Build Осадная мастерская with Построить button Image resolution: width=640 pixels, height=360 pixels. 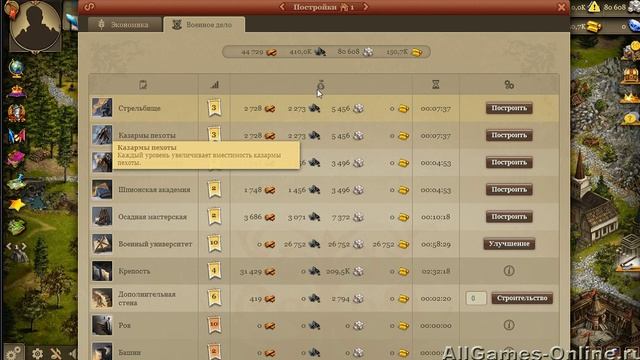coord(509,217)
